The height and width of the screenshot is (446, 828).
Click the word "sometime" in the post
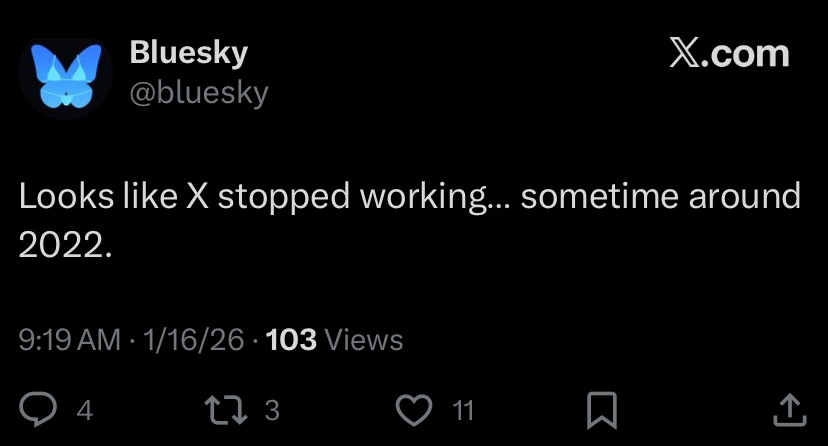(x=599, y=196)
